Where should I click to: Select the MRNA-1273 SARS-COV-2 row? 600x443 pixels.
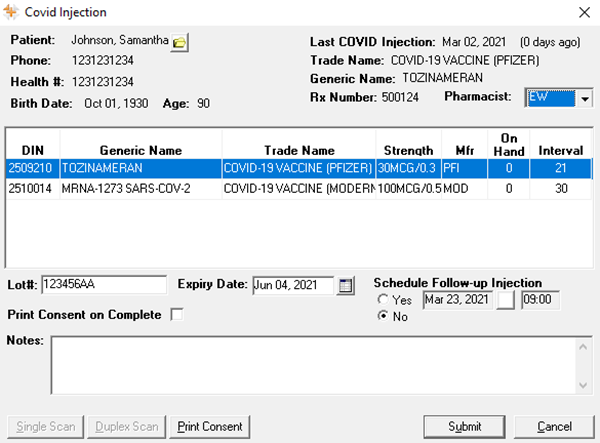pyautogui.click(x=299, y=189)
